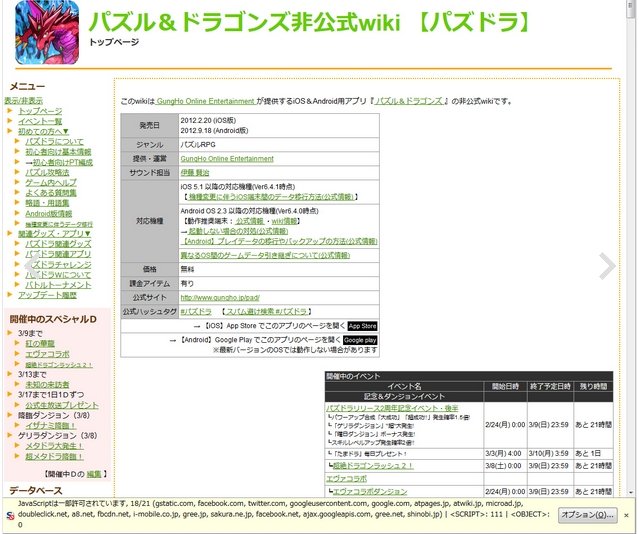The image size is (639, 534).
Task: Open イザナミ降臨！ link
Action: coord(51,426)
